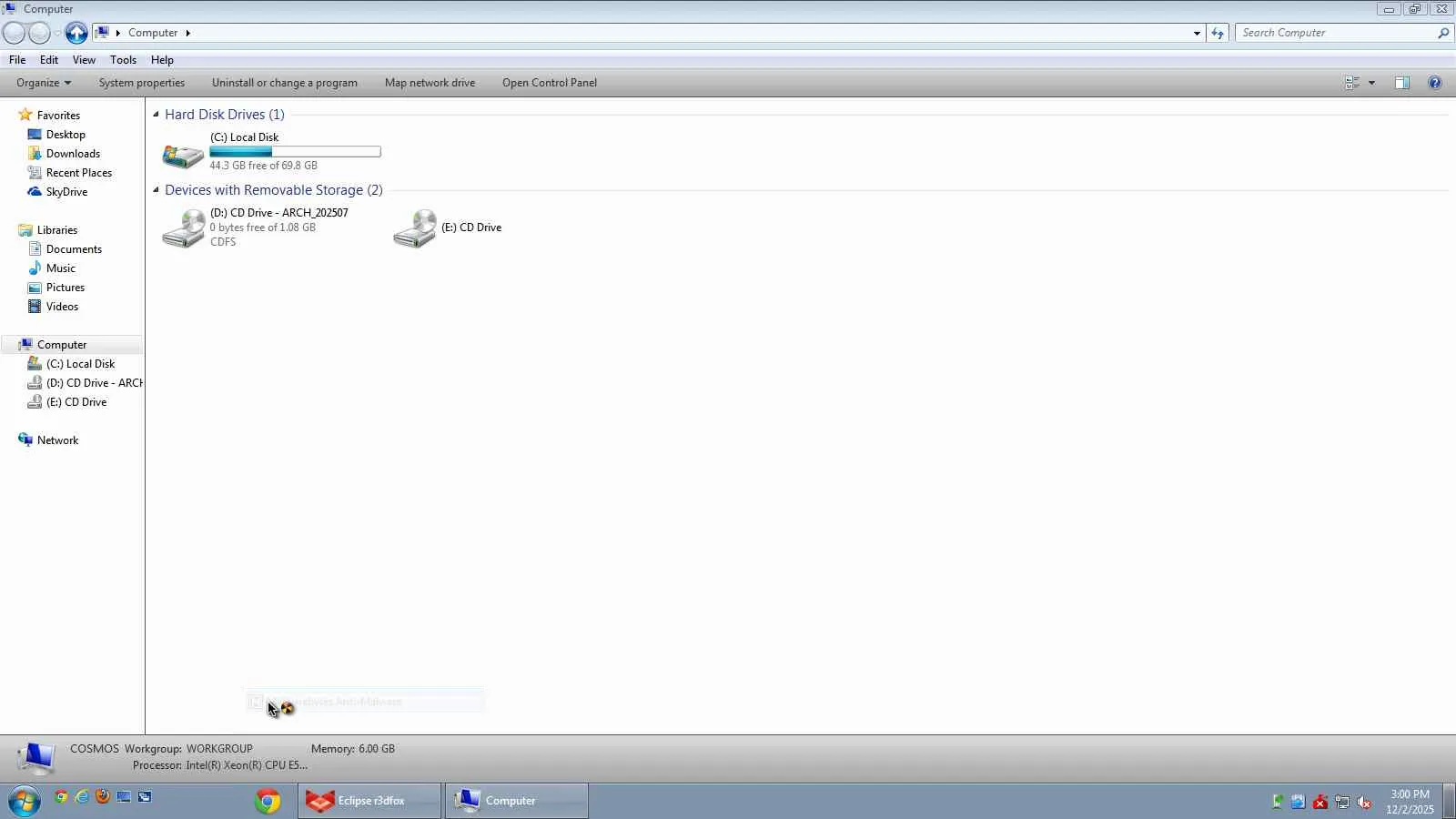Image resolution: width=1456 pixels, height=819 pixels.
Task: Open SkyDrive in the navigation pane
Action: point(66,192)
